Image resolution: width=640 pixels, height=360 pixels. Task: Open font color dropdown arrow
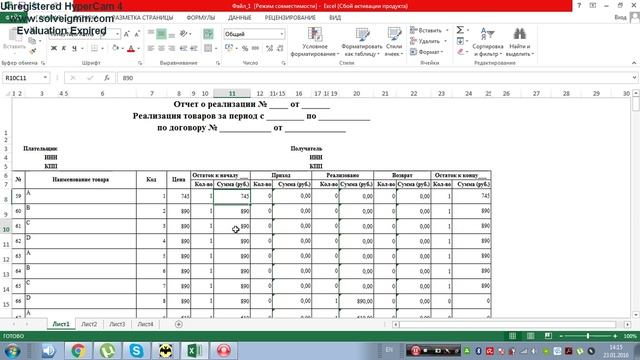pos(139,49)
